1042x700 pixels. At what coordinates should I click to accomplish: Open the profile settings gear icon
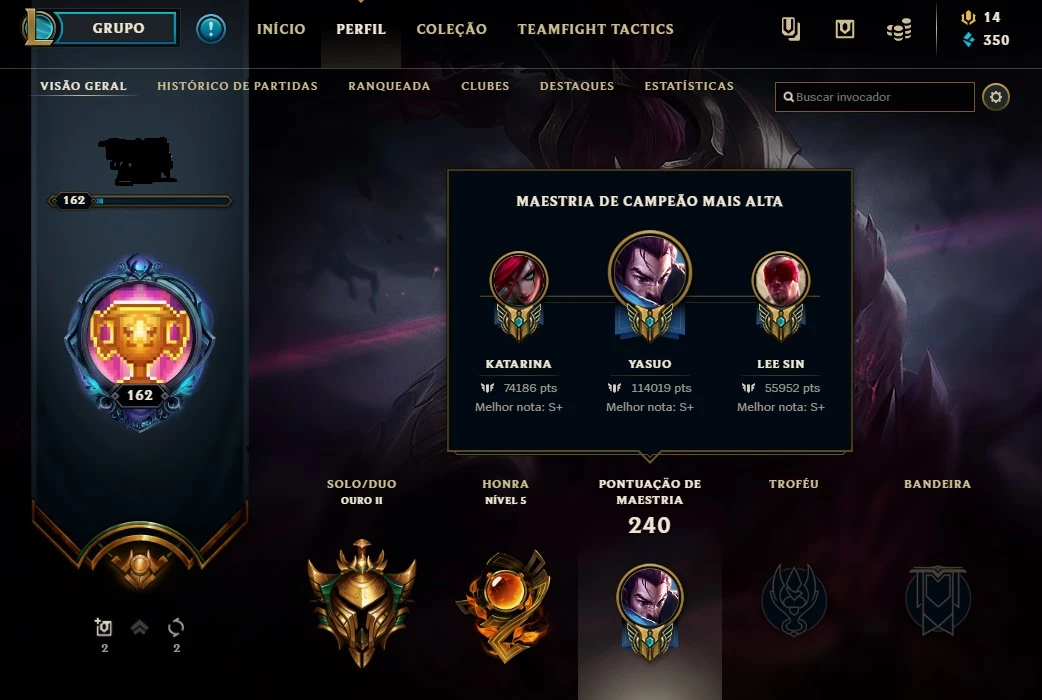tap(995, 97)
